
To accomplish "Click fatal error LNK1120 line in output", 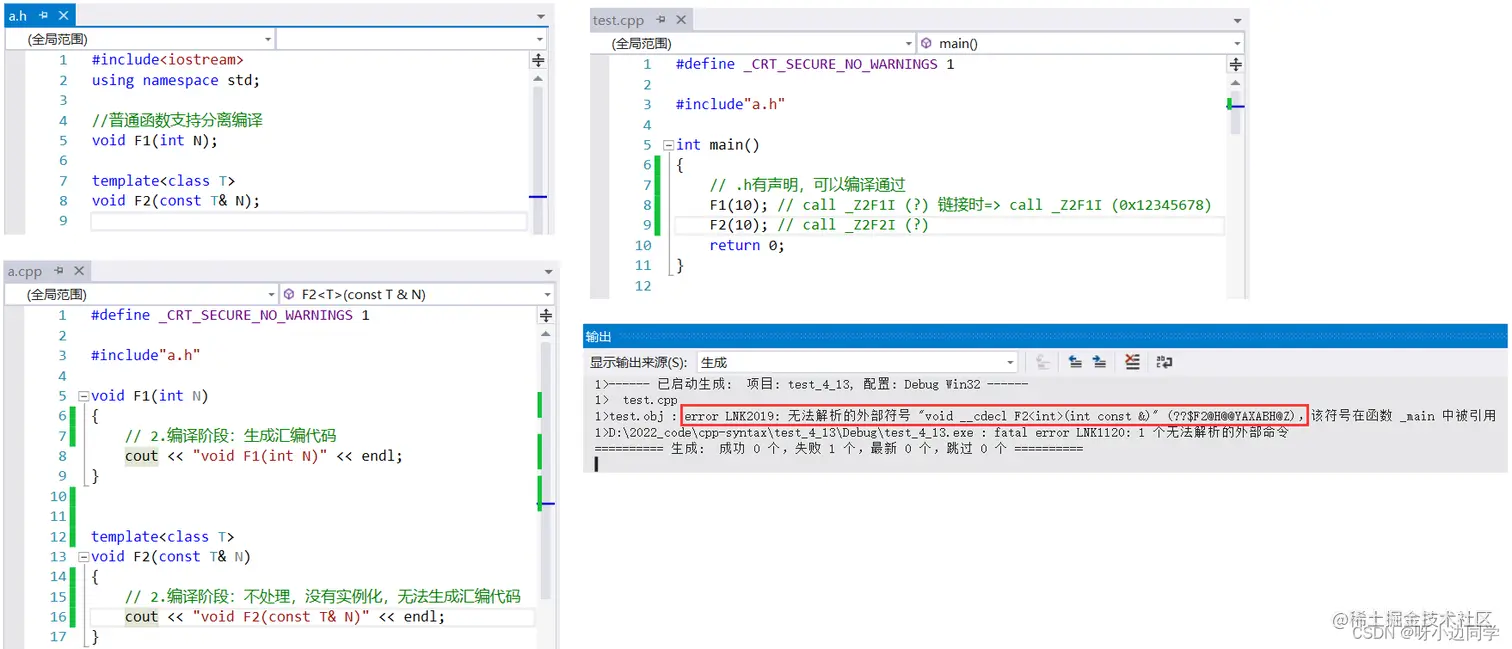I will [941, 432].
